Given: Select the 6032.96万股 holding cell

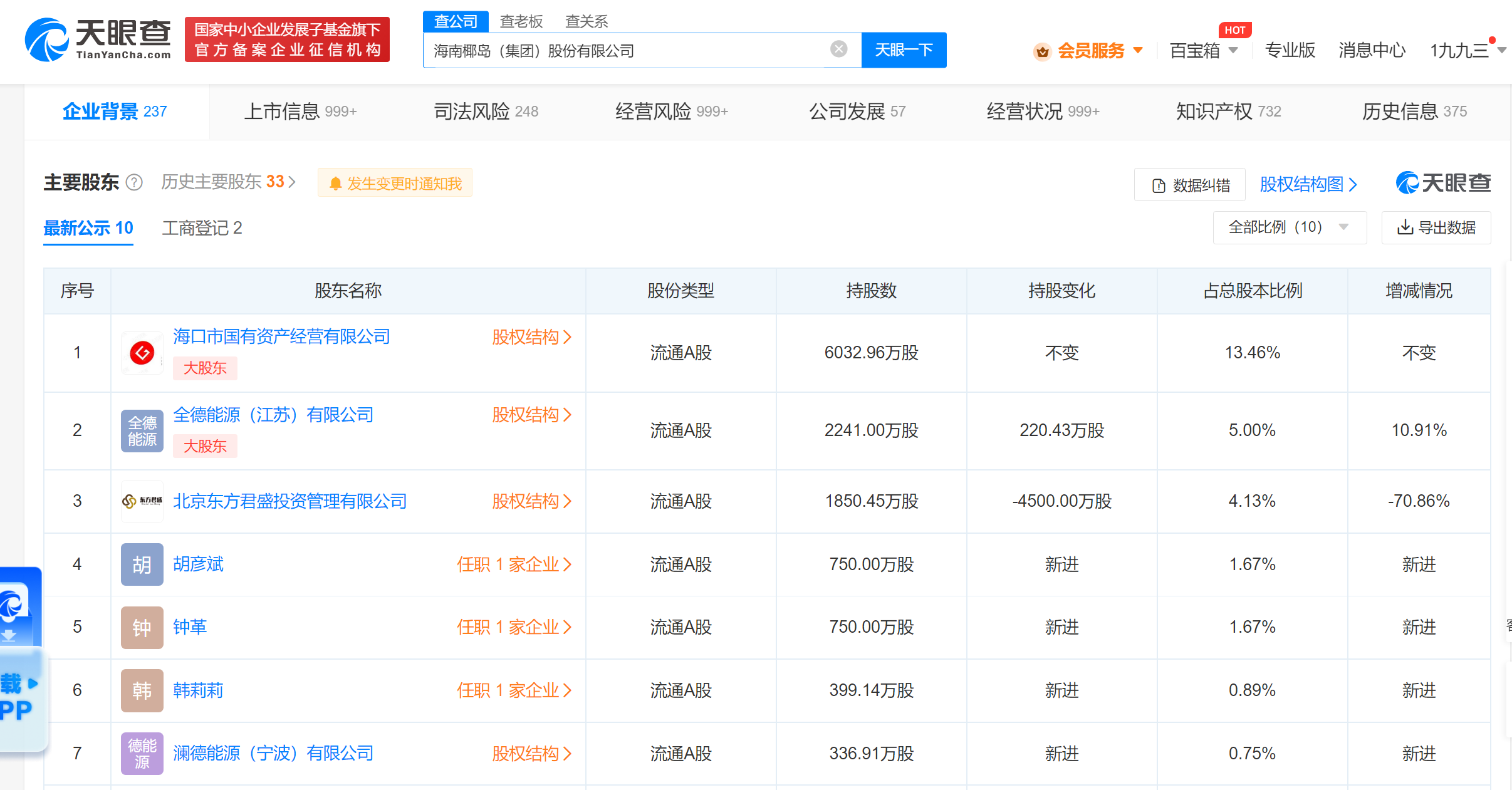Looking at the screenshot, I should [871, 353].
